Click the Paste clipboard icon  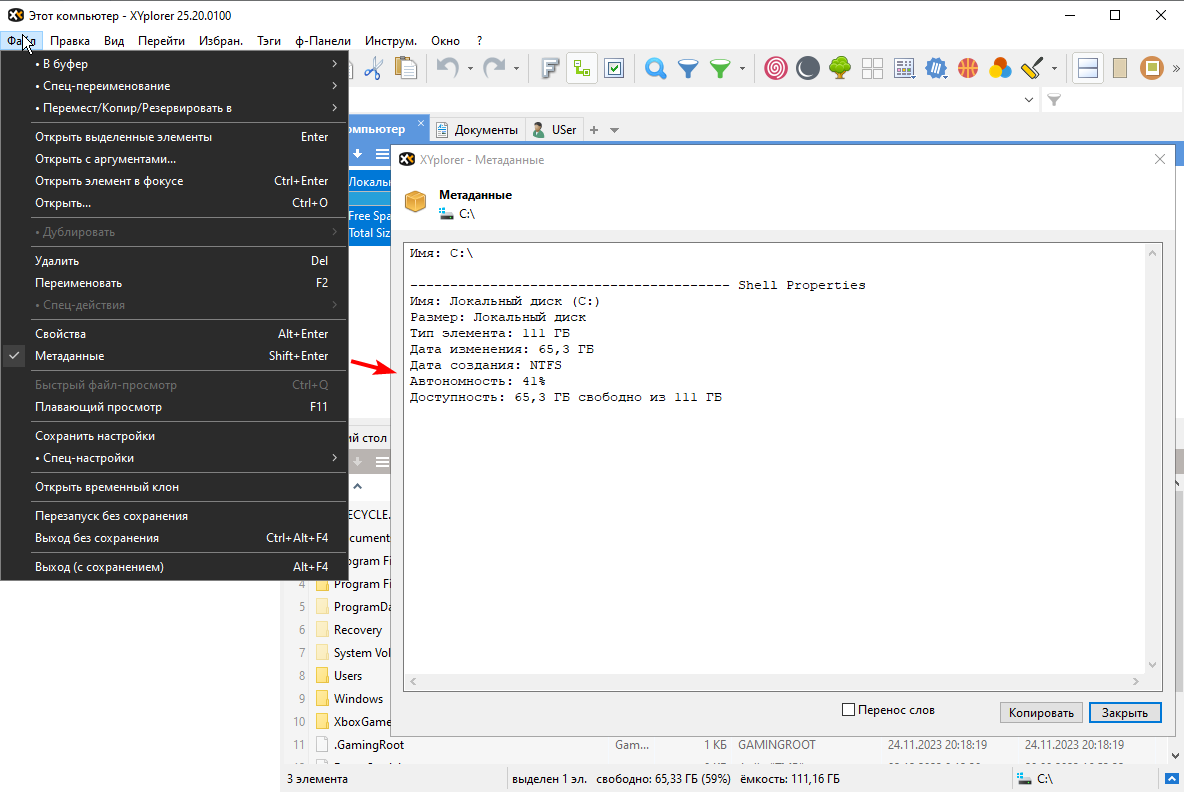pos(406,69)
